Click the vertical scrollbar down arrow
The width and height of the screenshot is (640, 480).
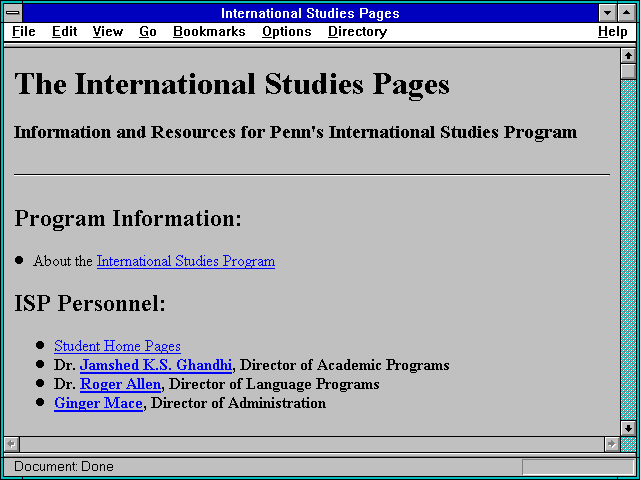coord(628,428)
